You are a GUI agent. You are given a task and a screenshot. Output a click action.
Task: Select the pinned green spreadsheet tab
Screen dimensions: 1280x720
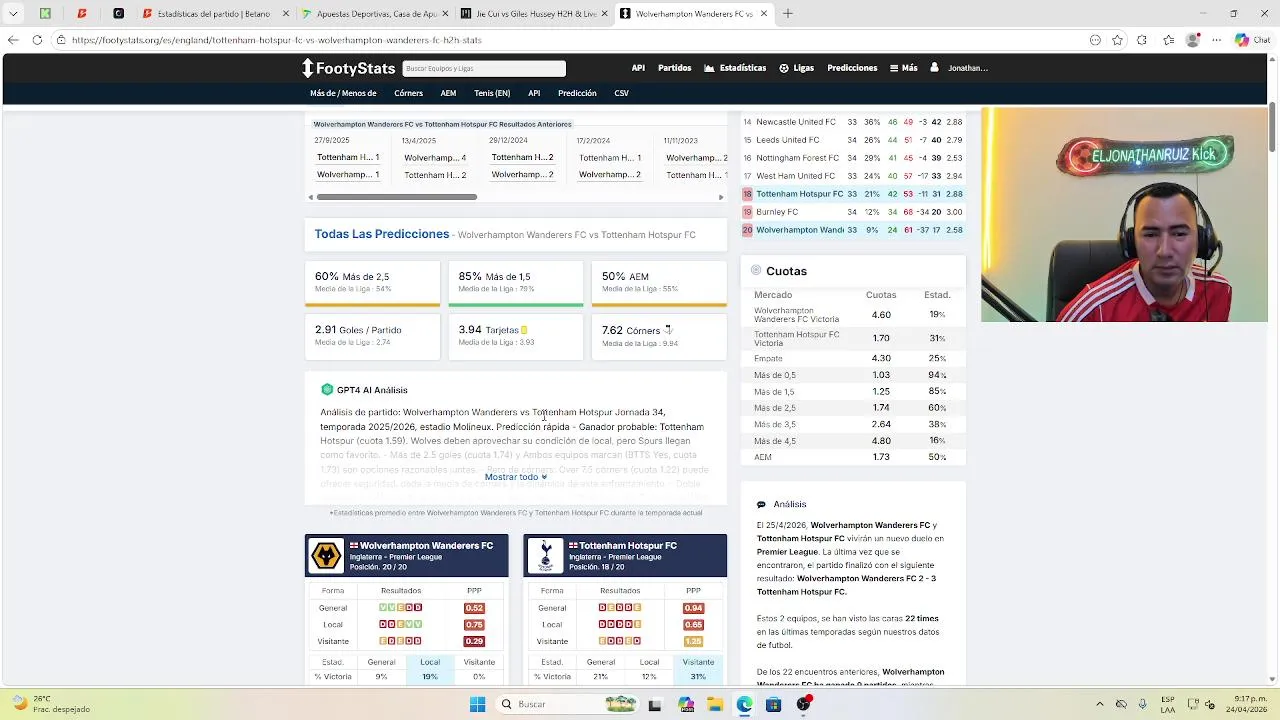45,14
